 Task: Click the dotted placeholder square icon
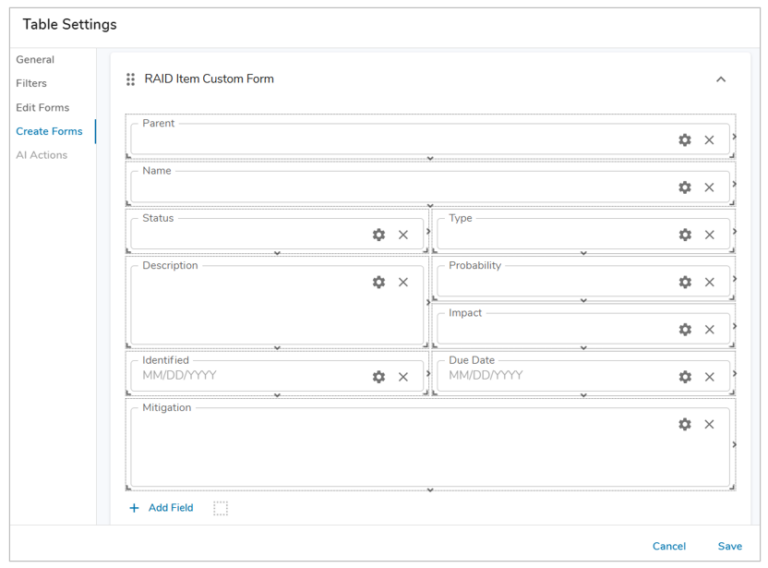(x=220, y=508)
